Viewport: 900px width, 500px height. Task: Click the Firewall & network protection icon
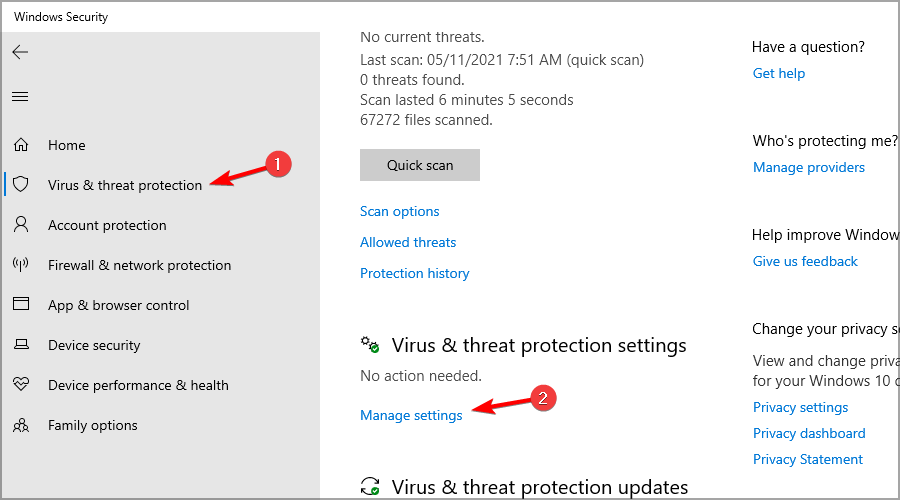click(x=20, y=265)
